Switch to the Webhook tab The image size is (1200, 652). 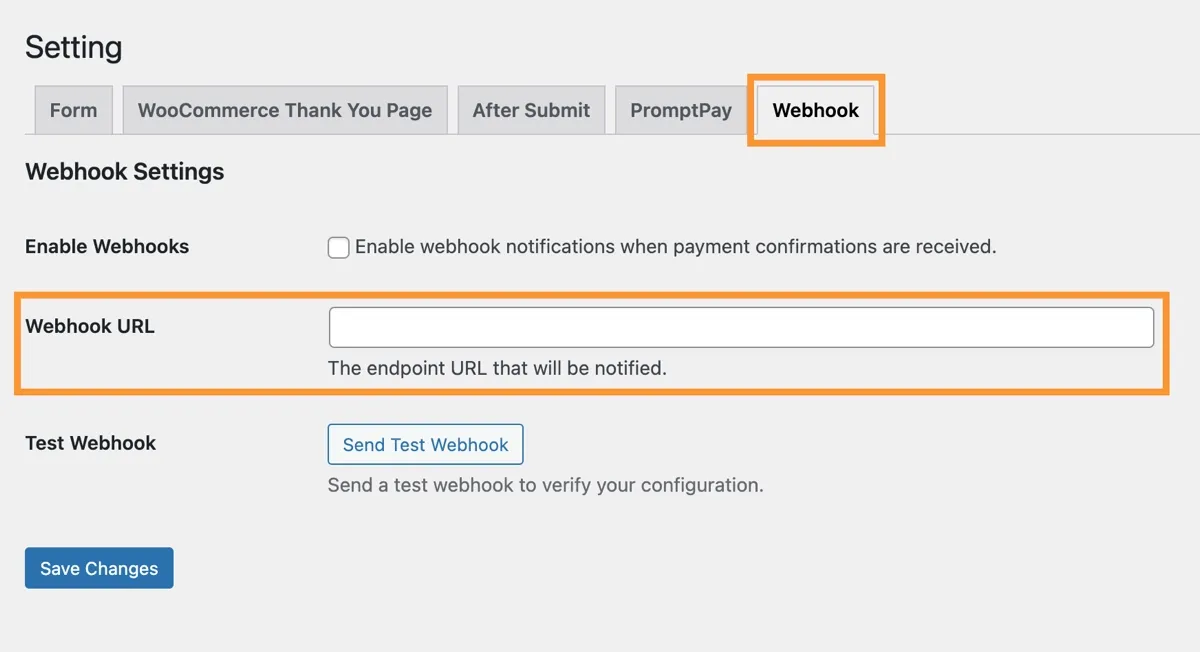tap(815, 110)
